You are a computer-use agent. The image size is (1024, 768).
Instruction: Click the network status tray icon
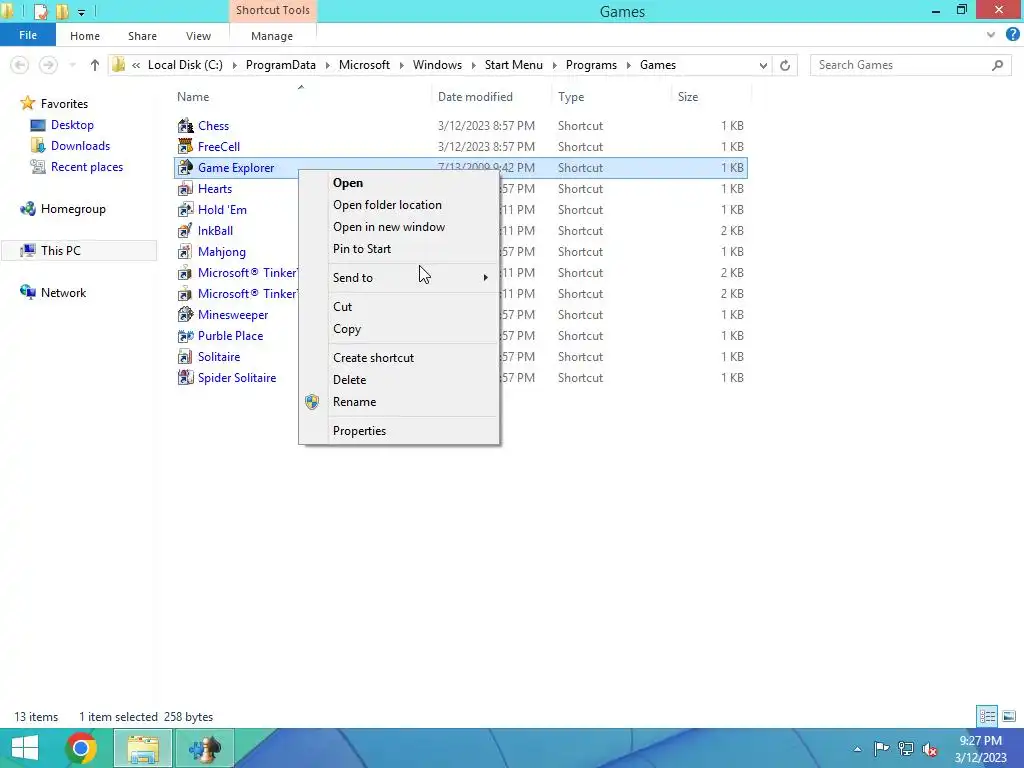906,749
